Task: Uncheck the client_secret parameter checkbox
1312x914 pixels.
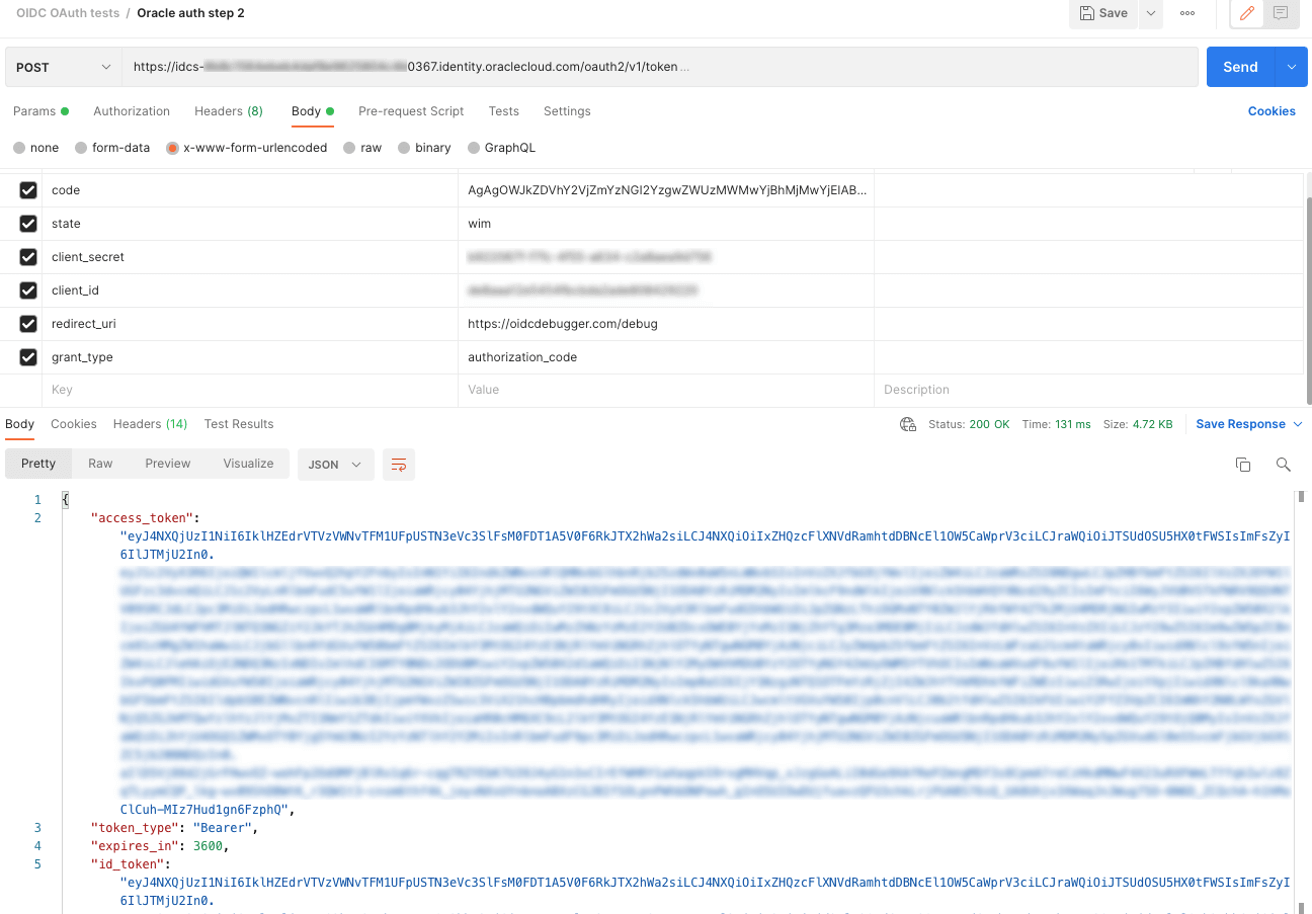Action: point(28,257)
